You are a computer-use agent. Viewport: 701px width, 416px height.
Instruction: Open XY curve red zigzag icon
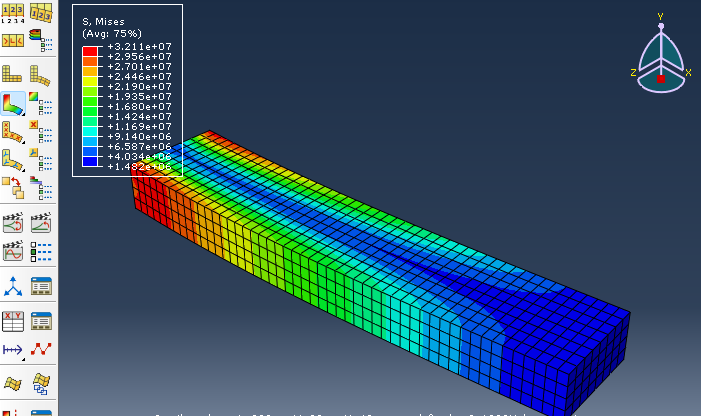41,349
